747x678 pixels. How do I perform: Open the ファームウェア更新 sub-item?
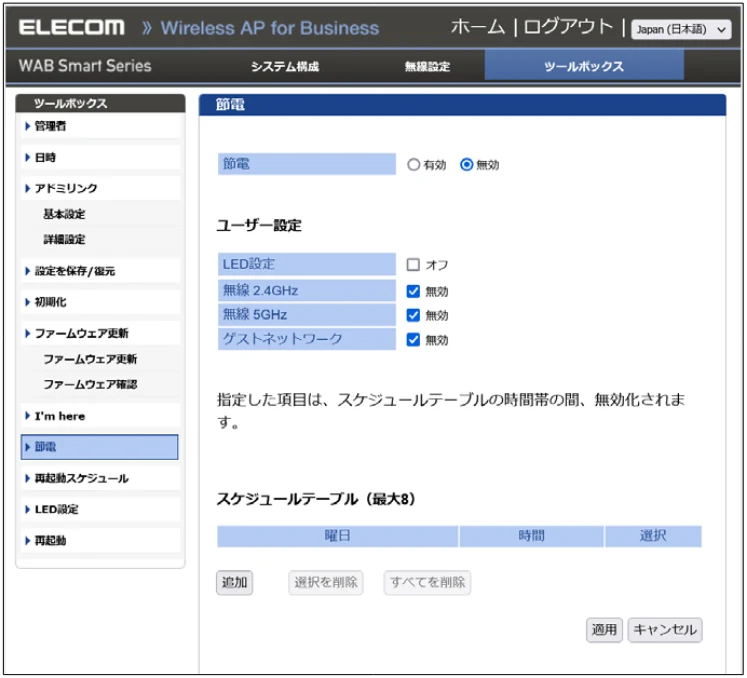[90, 359]
